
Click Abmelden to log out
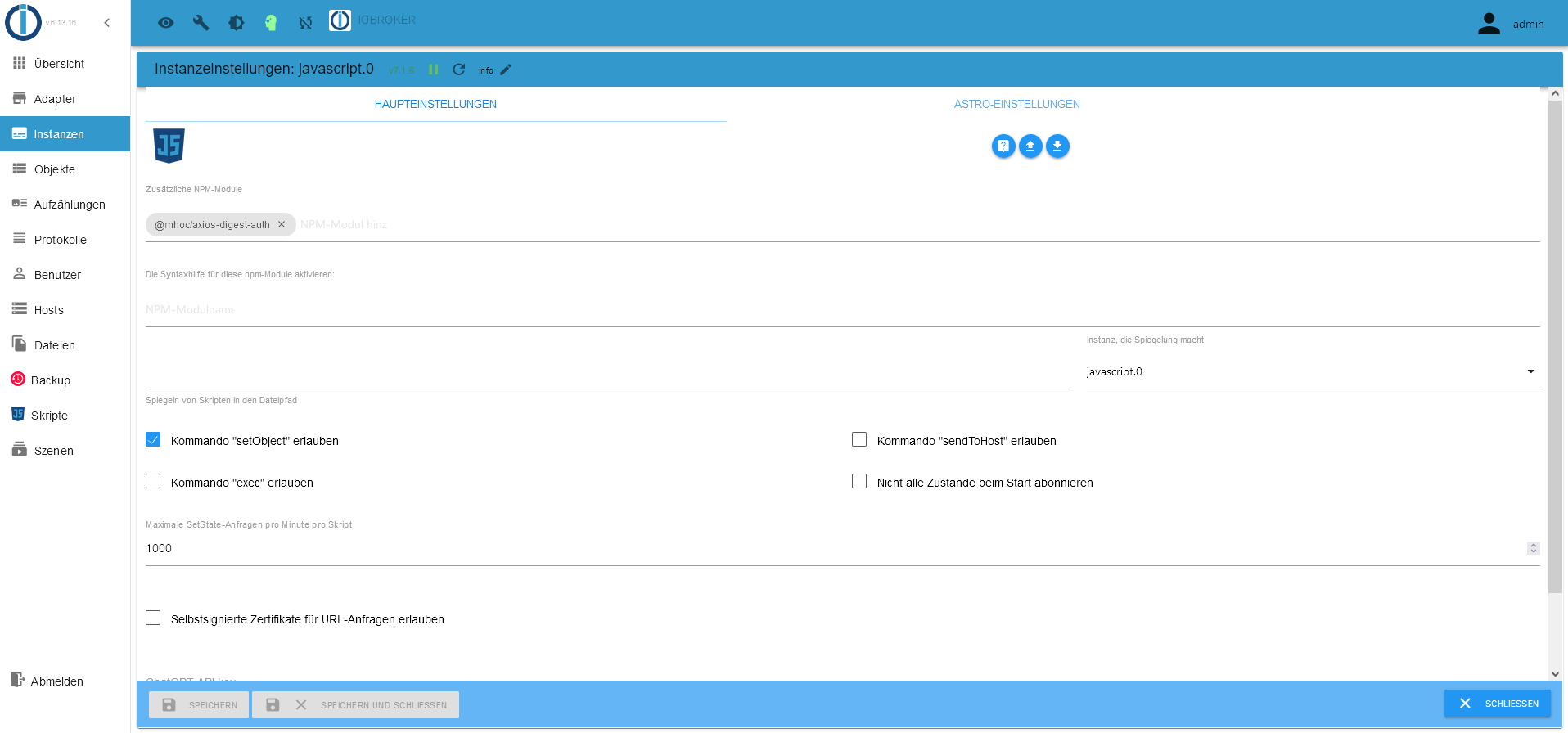(65, 681)
